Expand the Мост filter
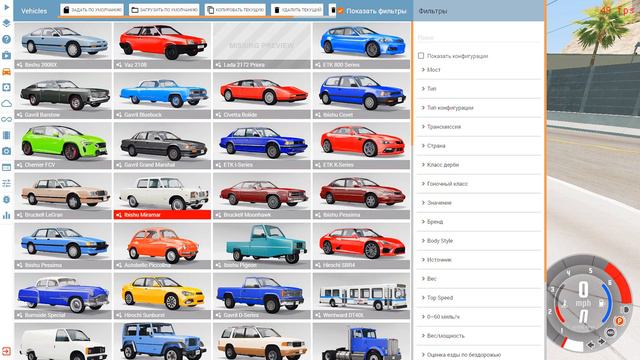 pos(478,70)
